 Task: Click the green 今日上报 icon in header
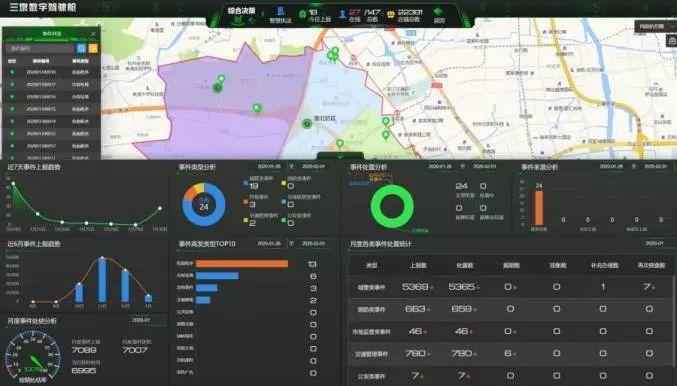(x=303, y=14)
